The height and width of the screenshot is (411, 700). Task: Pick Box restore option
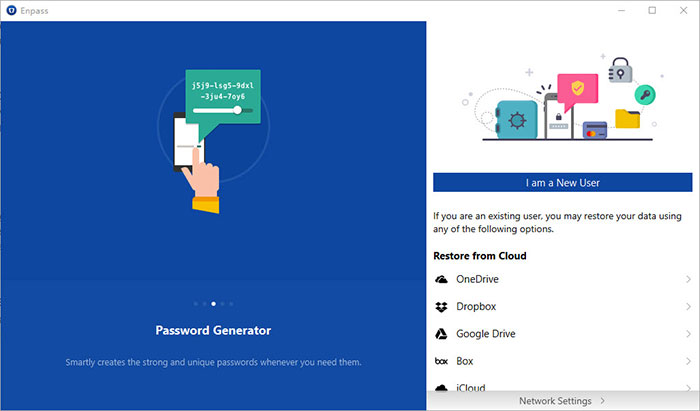[562, 361]
